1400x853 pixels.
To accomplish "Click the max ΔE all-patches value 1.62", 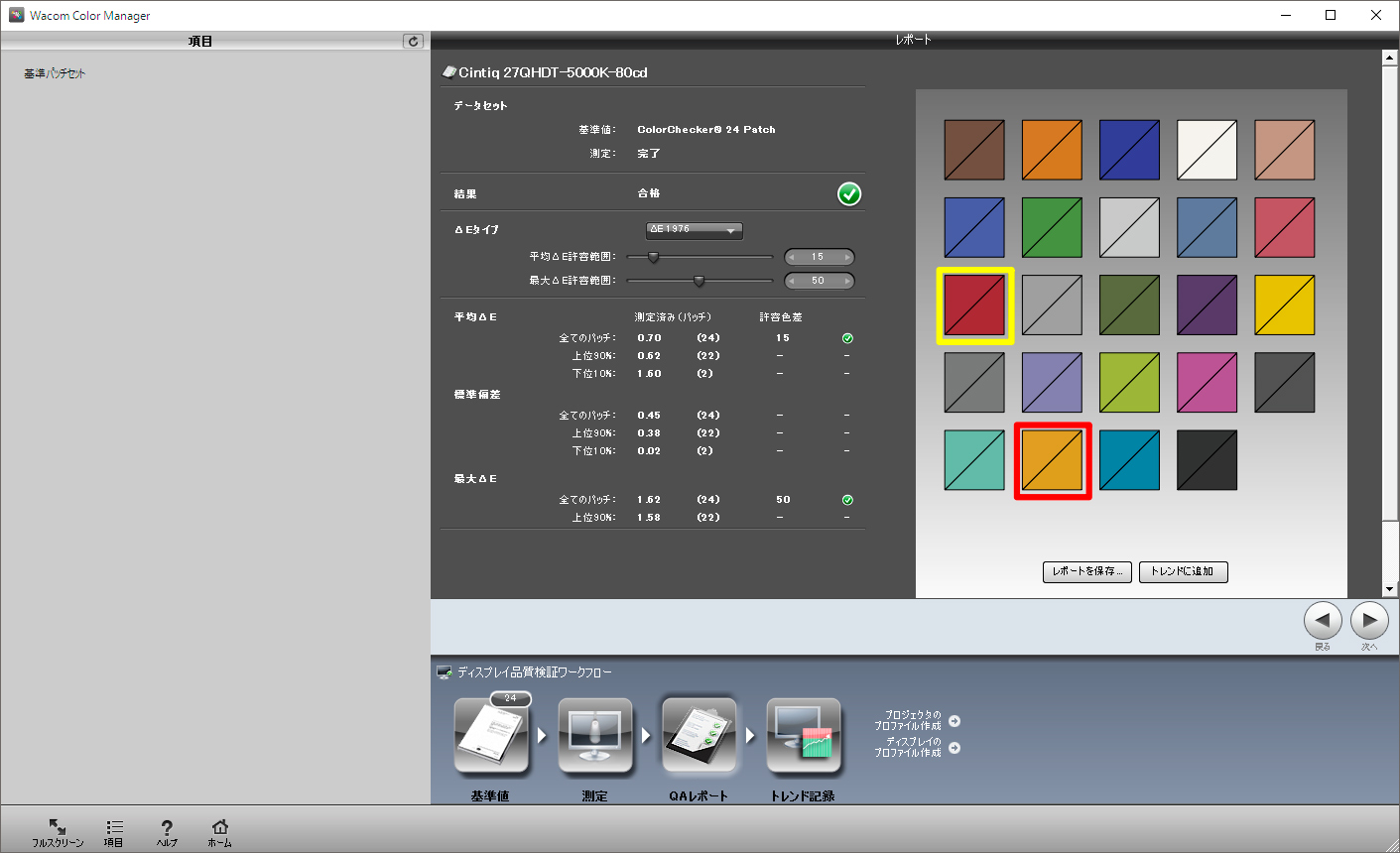I will [x=649, y=500].
